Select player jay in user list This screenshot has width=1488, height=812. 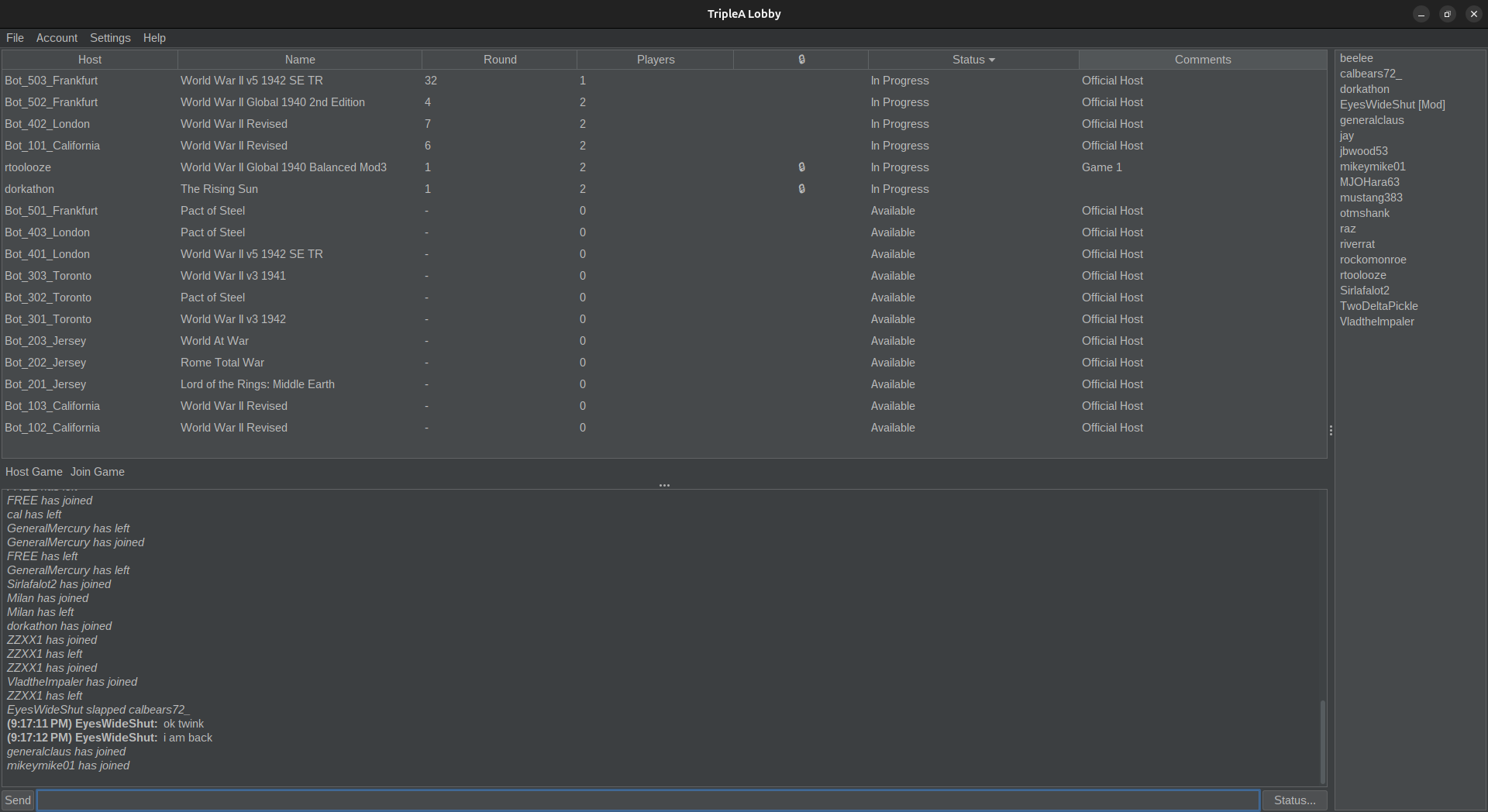(1347, 136)
